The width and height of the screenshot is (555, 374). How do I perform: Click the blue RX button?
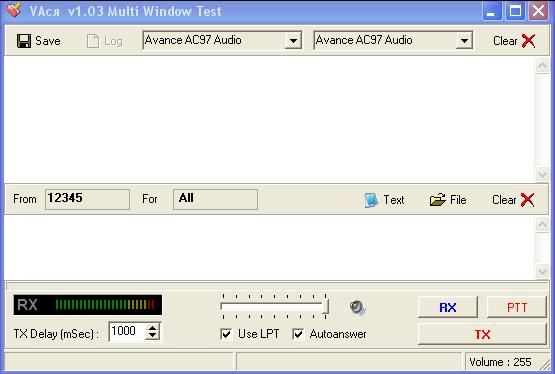point(448,307)
